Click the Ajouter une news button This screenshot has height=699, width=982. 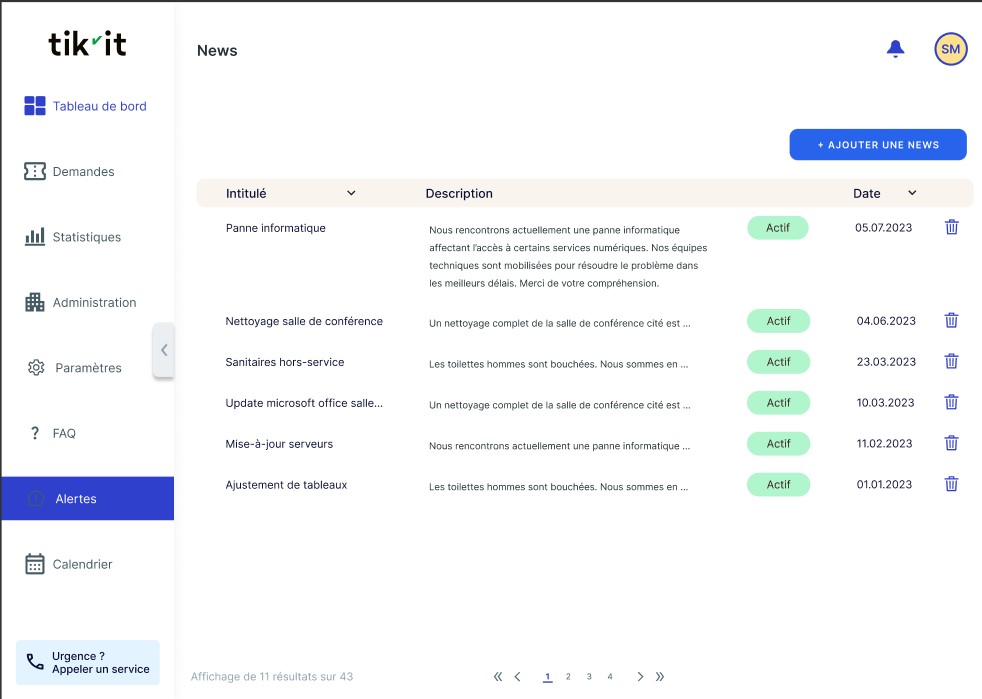pyautogui.click(x=878, y=145)
